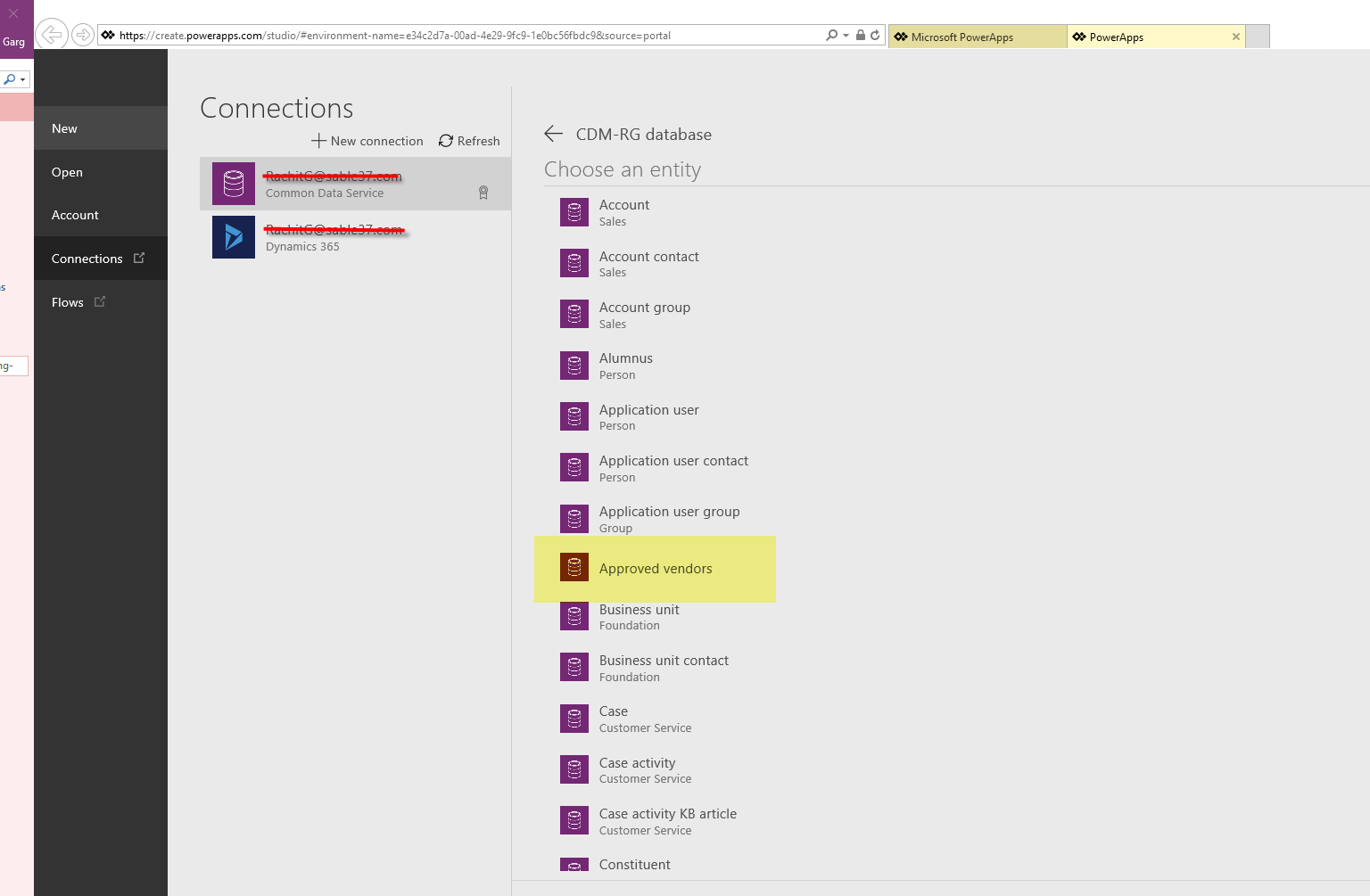Select Open in the left sidebar
Screen dimensions: 1370x896
67,172
